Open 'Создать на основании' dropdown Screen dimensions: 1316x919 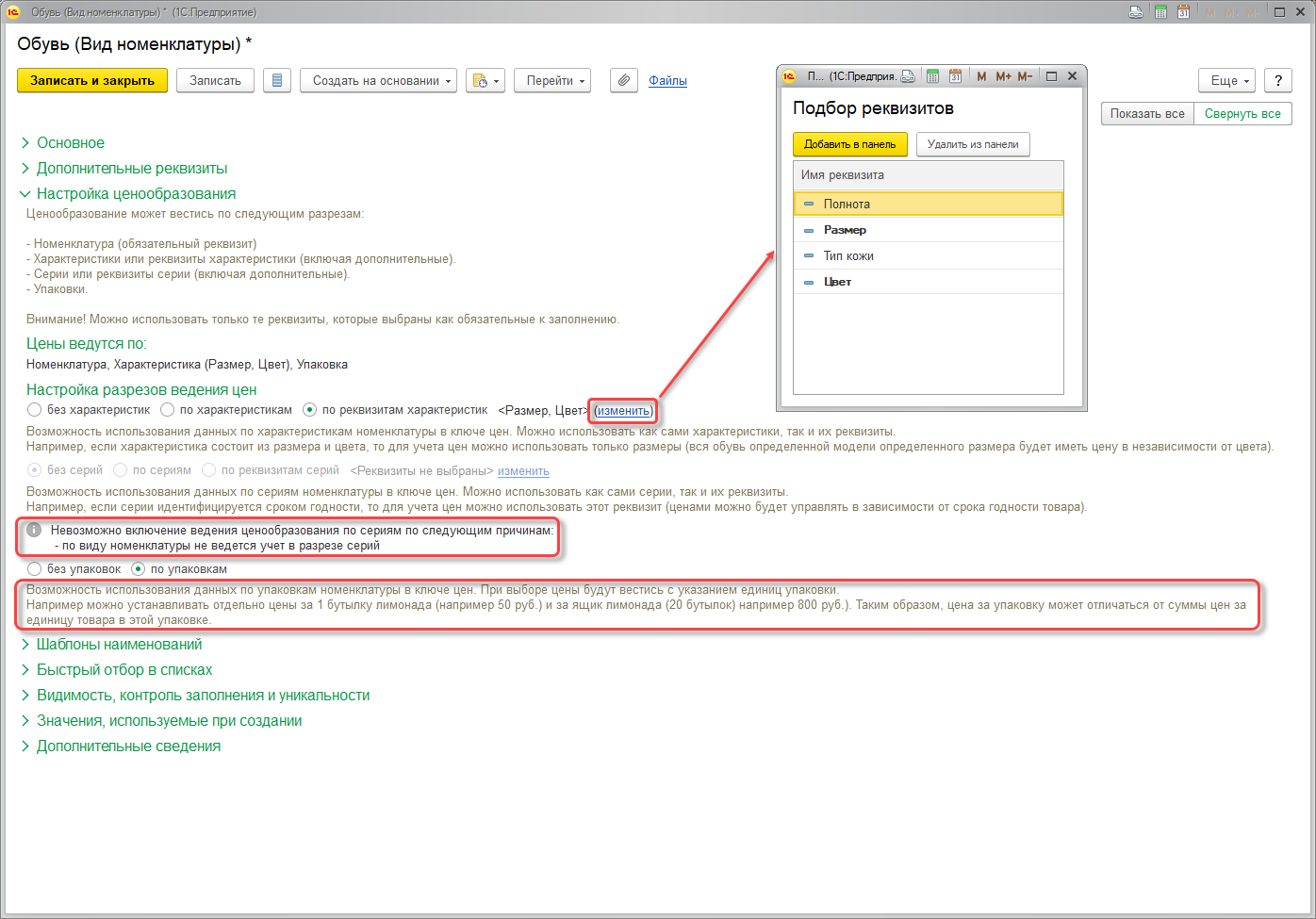coord(378,81)
